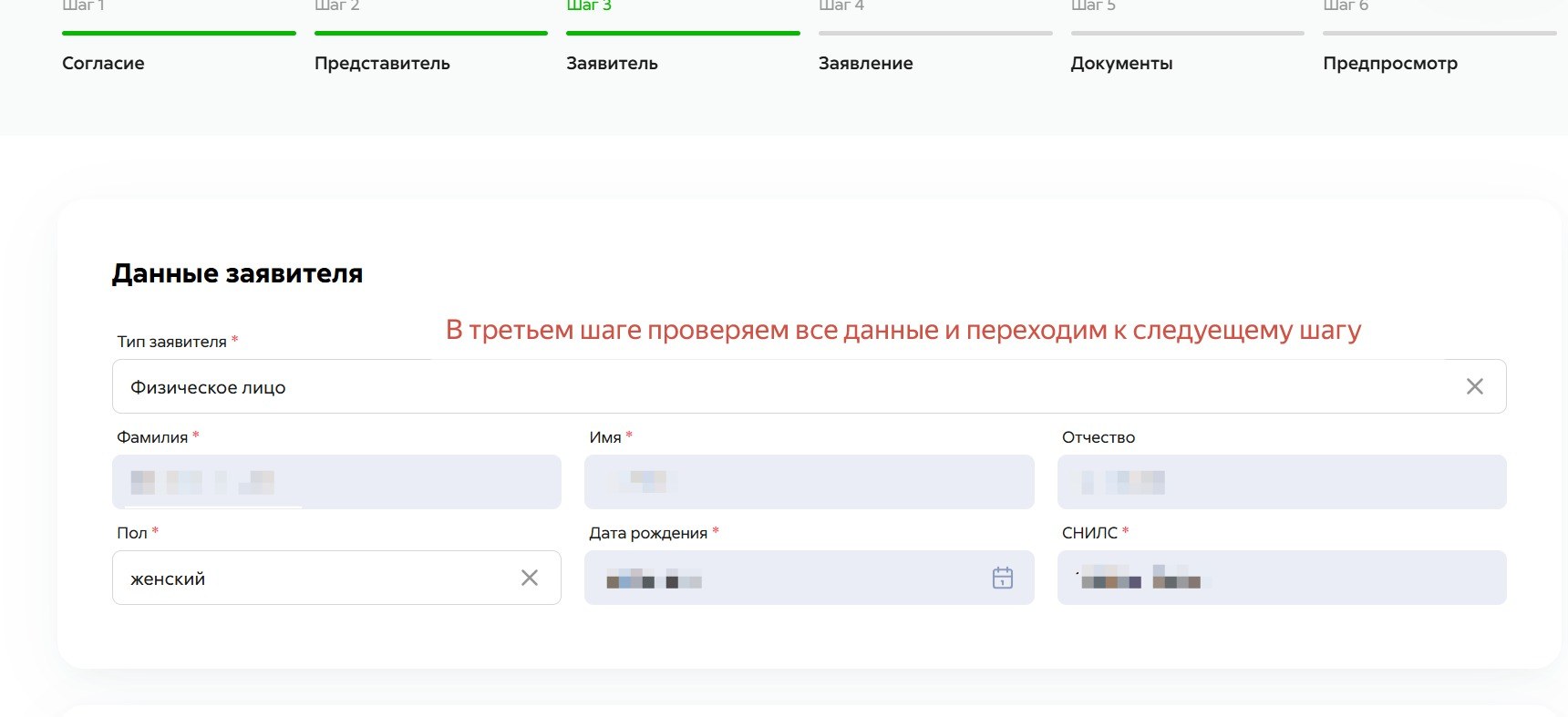This screenshot has height=717, width=1568.
Task: Click the progress bar above 'Согласие'
Action: tap(179, 34)
